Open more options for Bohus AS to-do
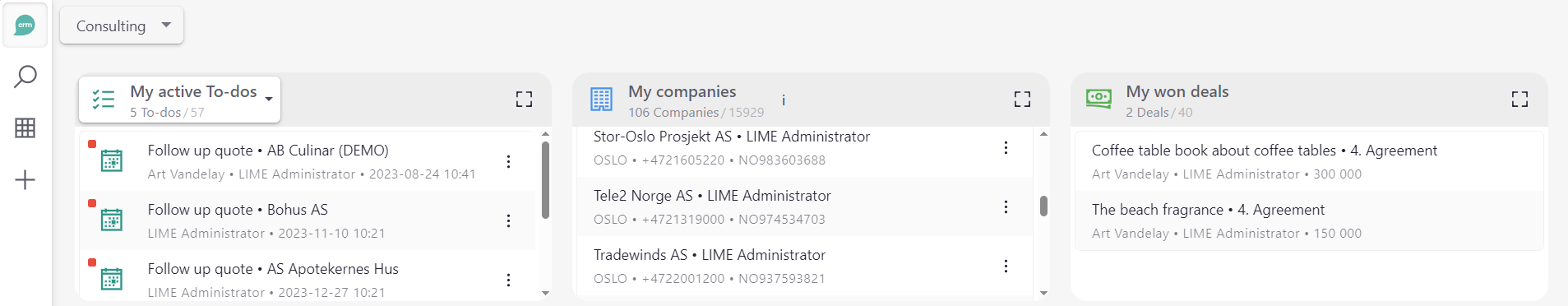 [x=508, y=220]
